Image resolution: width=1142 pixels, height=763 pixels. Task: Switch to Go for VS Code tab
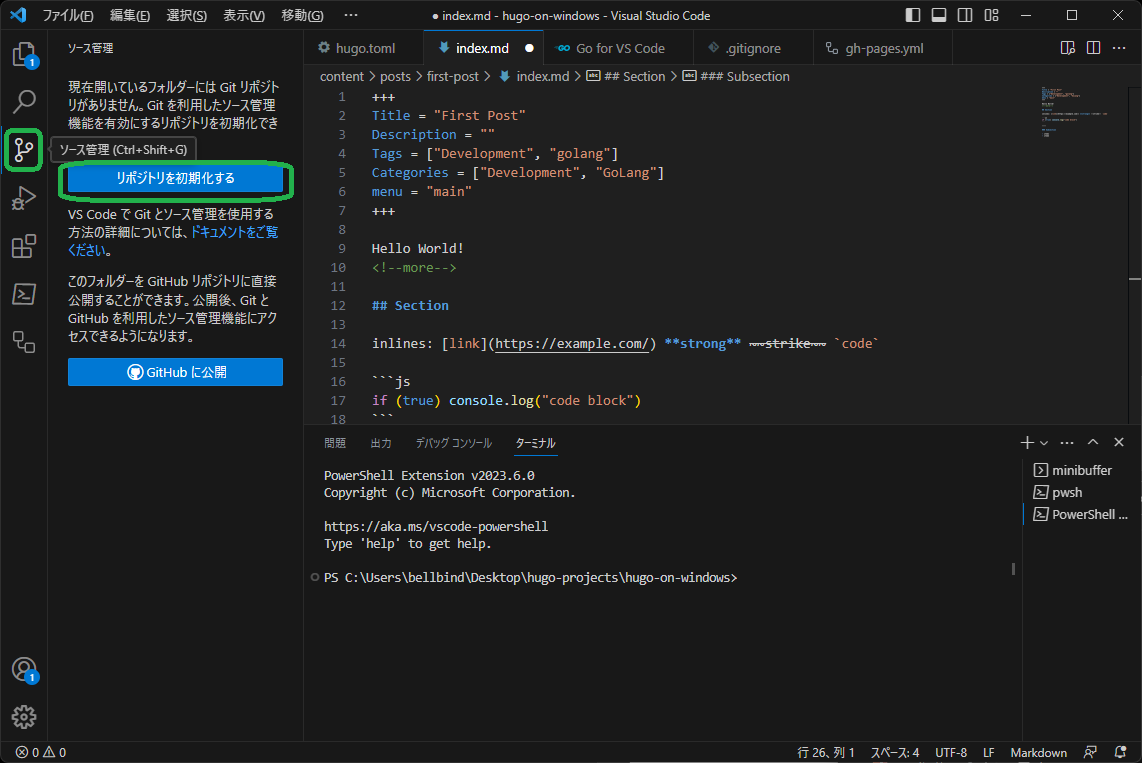click(620, 48)
